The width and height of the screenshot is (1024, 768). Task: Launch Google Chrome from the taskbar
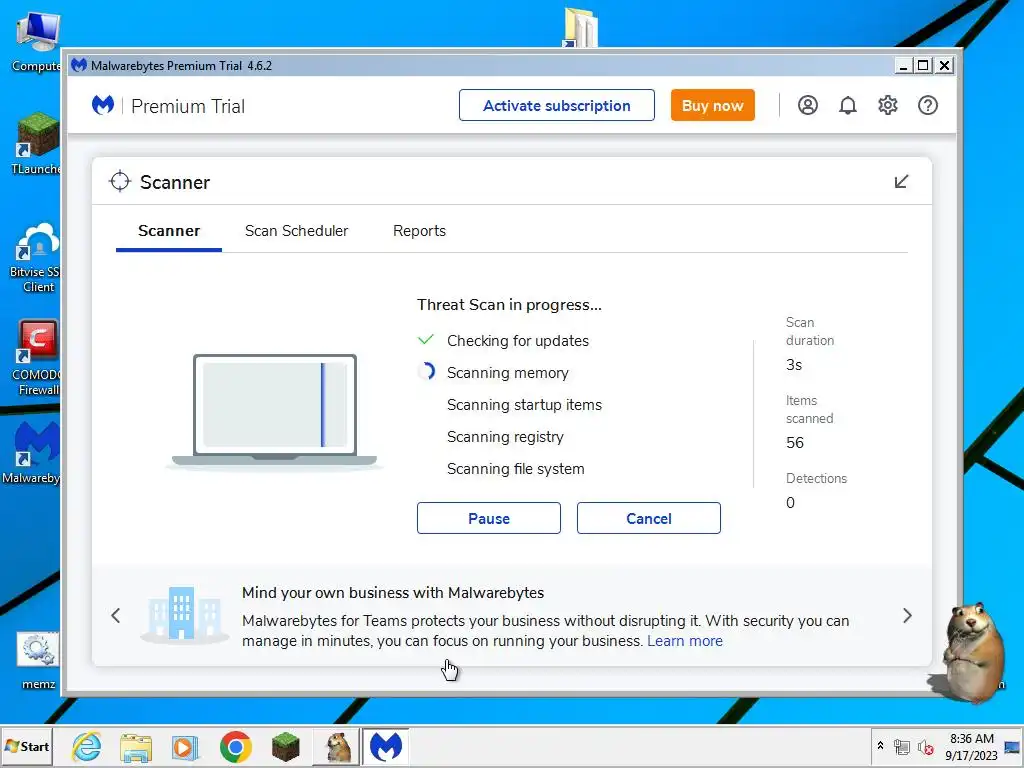tap(236, 747)
